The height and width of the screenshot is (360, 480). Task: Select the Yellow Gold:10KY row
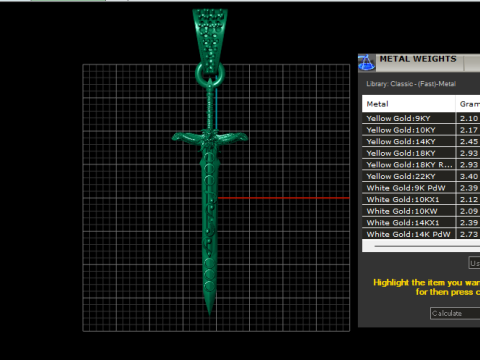[421, 130]
